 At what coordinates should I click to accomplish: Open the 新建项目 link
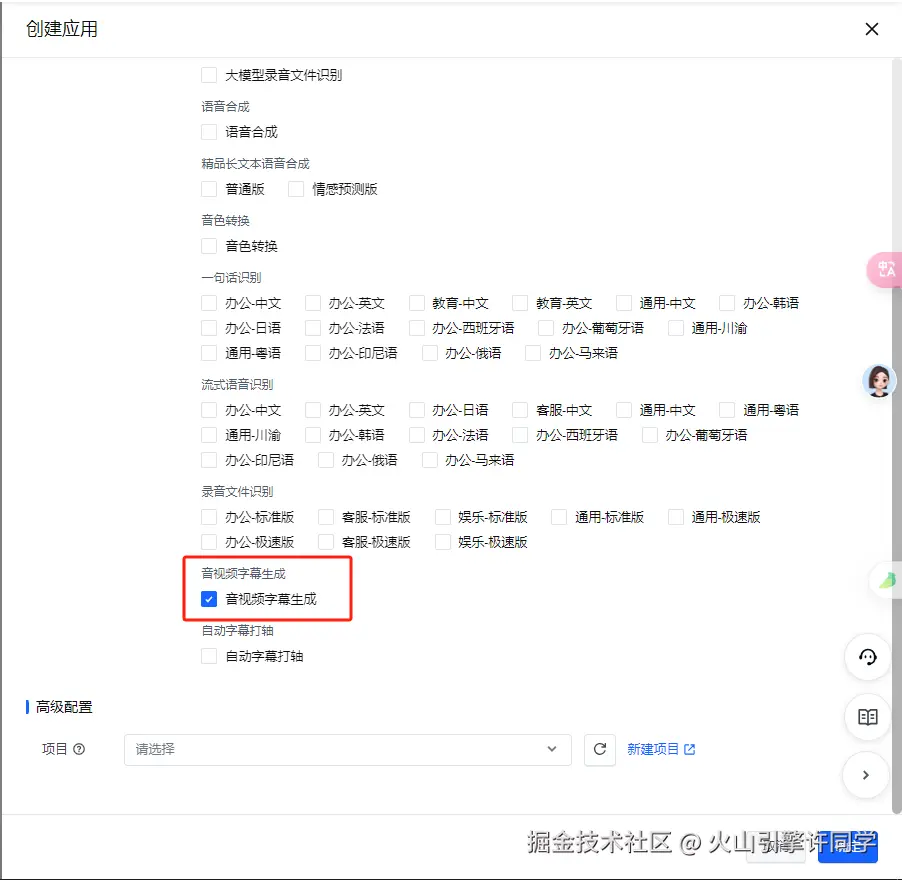[x=661, y=749]
